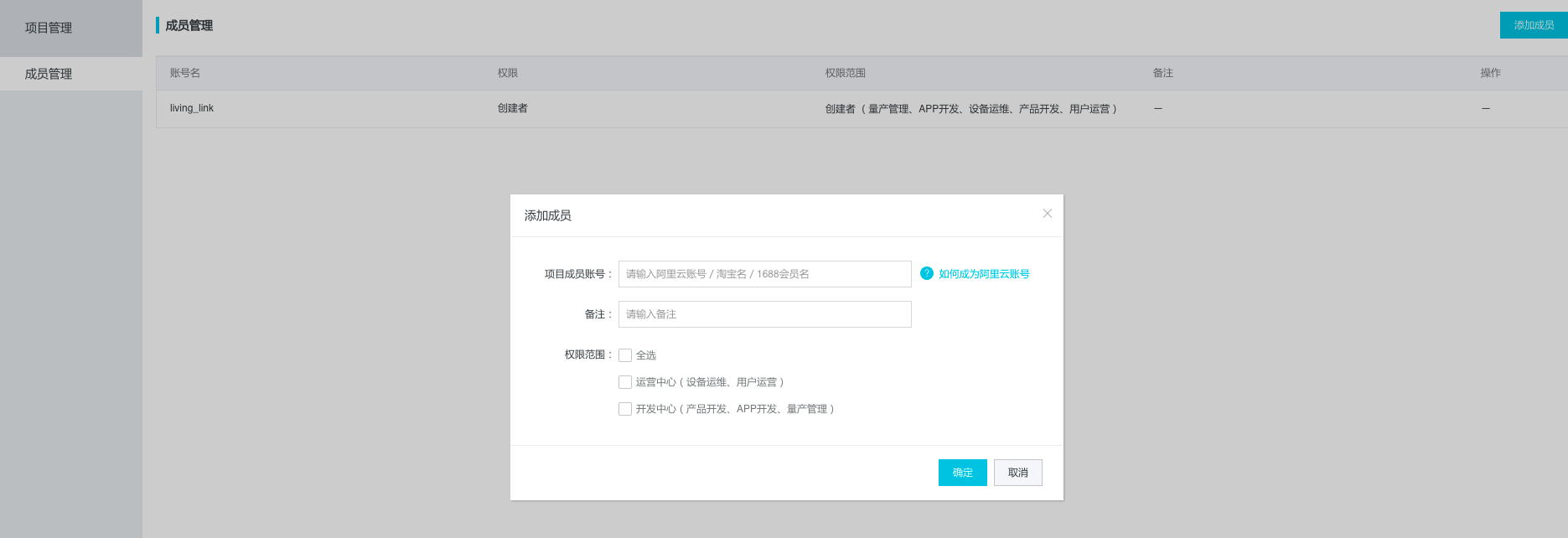This screenshot has height=538, width=1568.
Task: Click the 权限 column header
Action: pyautogui.click(x=508, y=73)
